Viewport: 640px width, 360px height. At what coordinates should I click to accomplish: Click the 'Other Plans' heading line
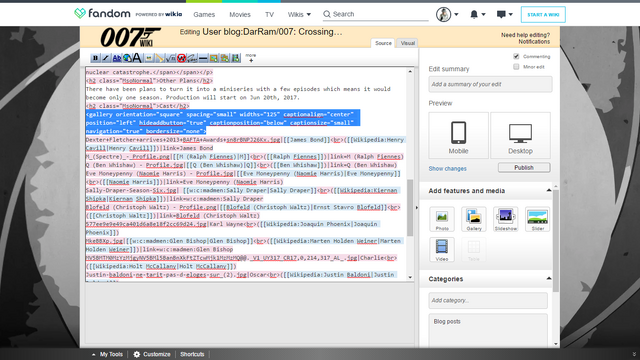pos(149,81)
